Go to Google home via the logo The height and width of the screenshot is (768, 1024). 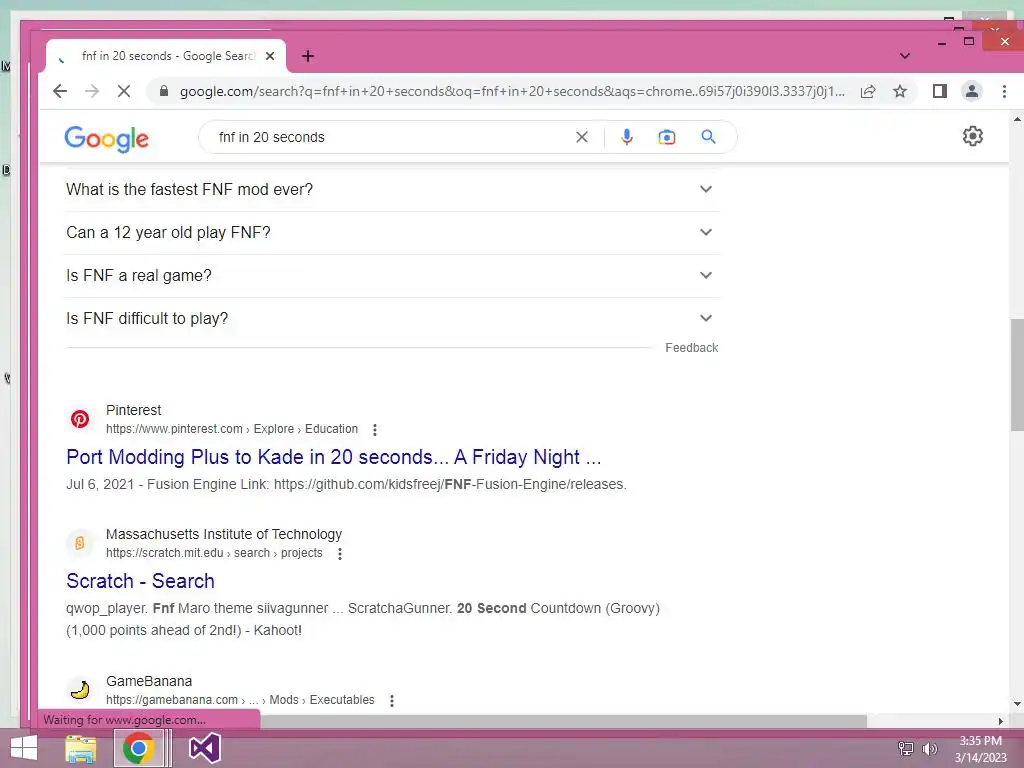click(106, 138)
